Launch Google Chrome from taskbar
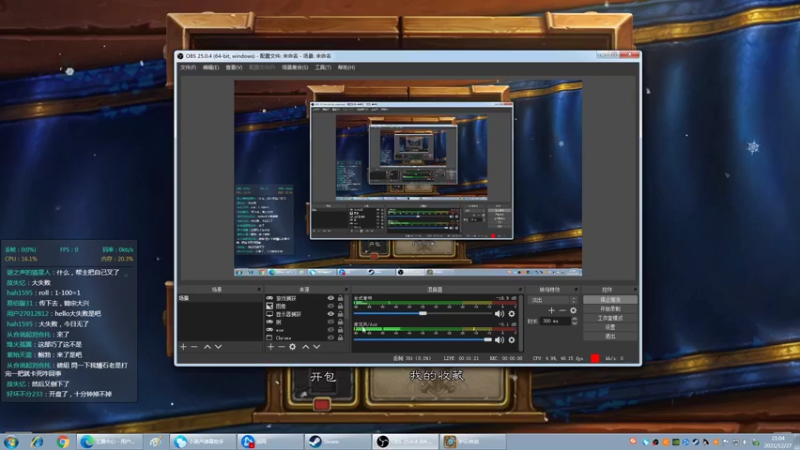Image resolution: width=800 pixels, height=450 pixels. pyautogui.click(x=63, y=442)
